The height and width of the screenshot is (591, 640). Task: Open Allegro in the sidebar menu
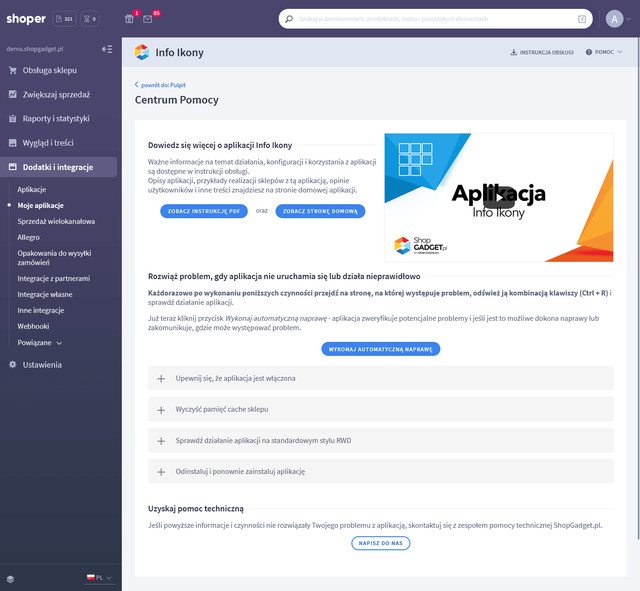(x=28, y=237)
